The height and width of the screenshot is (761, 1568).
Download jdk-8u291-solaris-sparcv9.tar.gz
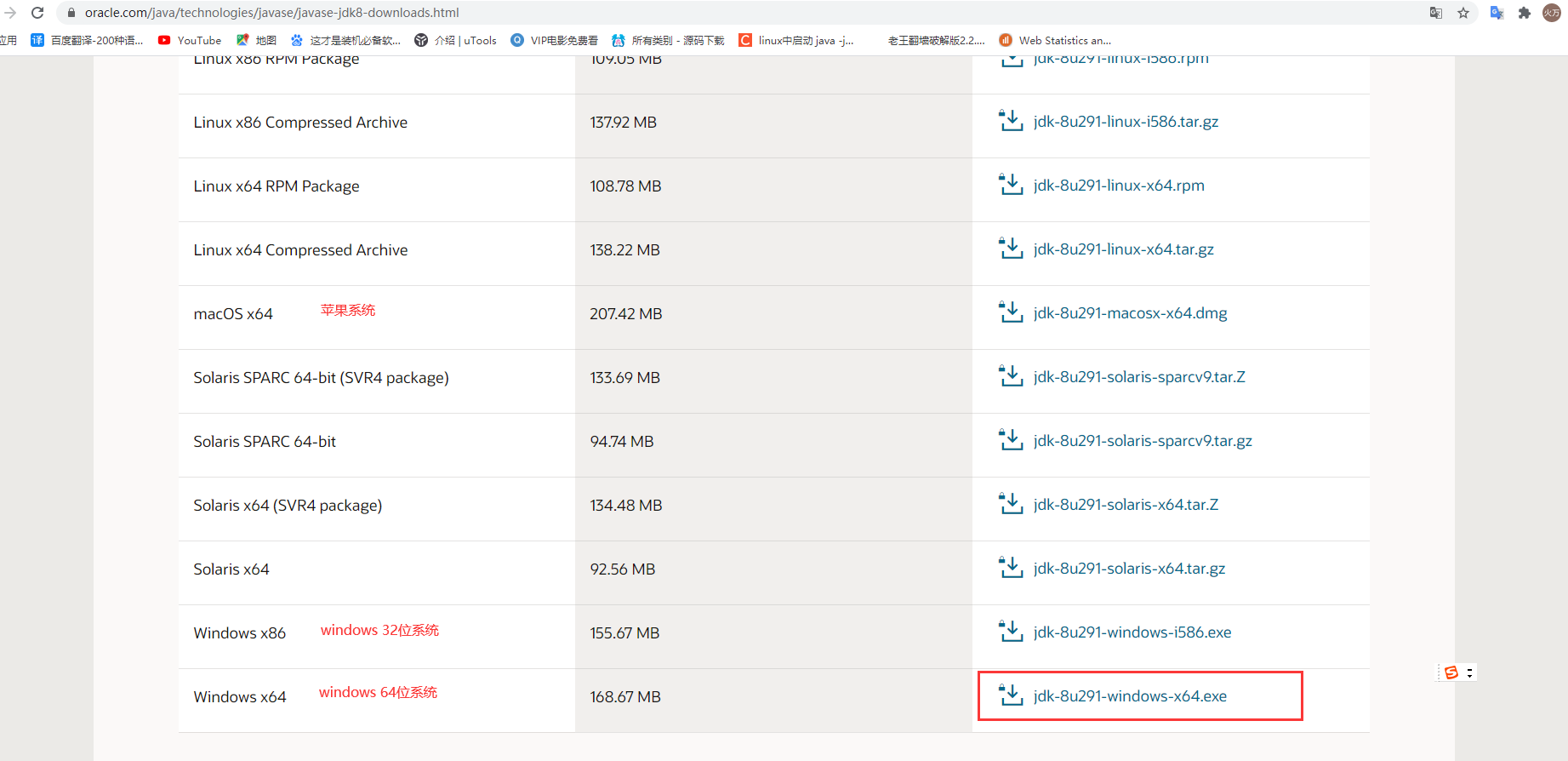point(1143,441)
